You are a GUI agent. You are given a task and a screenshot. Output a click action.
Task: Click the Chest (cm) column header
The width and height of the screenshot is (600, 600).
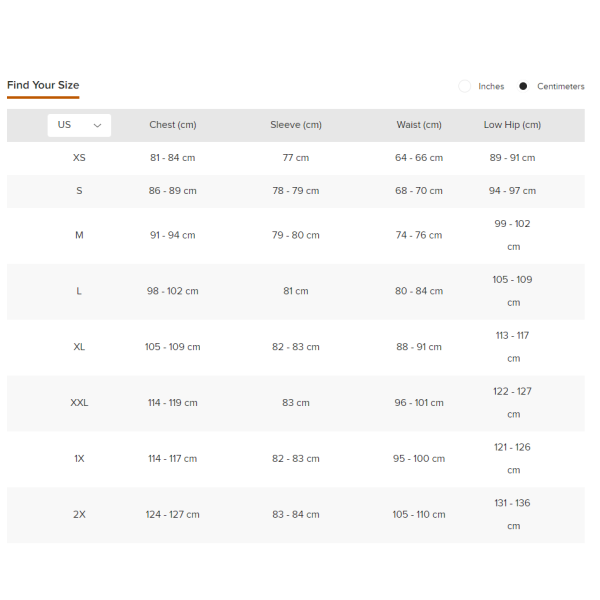coord(173,125)
